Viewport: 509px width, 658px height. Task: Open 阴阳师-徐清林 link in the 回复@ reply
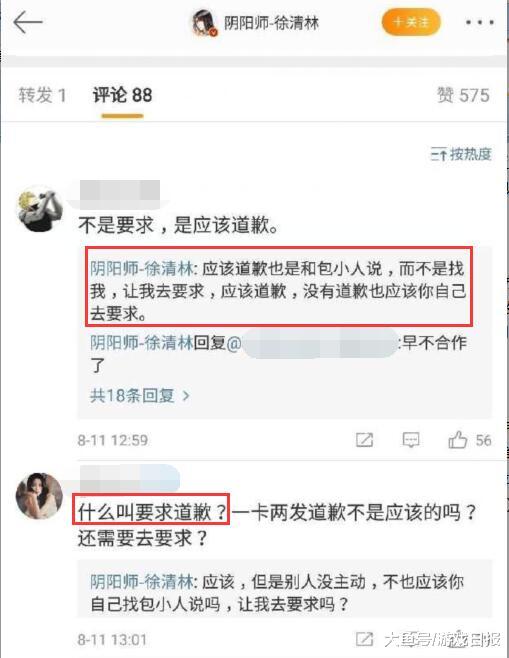[142, 343]
